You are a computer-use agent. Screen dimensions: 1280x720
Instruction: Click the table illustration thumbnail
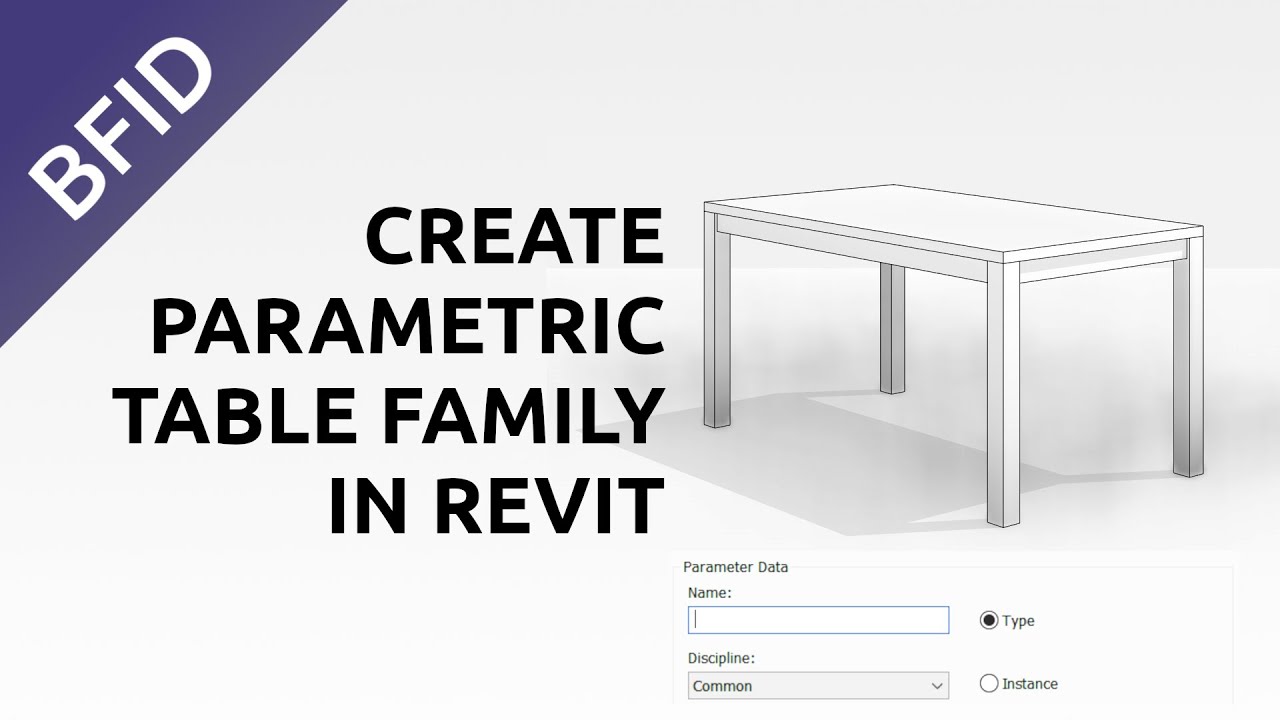click(x=953, y=354)
